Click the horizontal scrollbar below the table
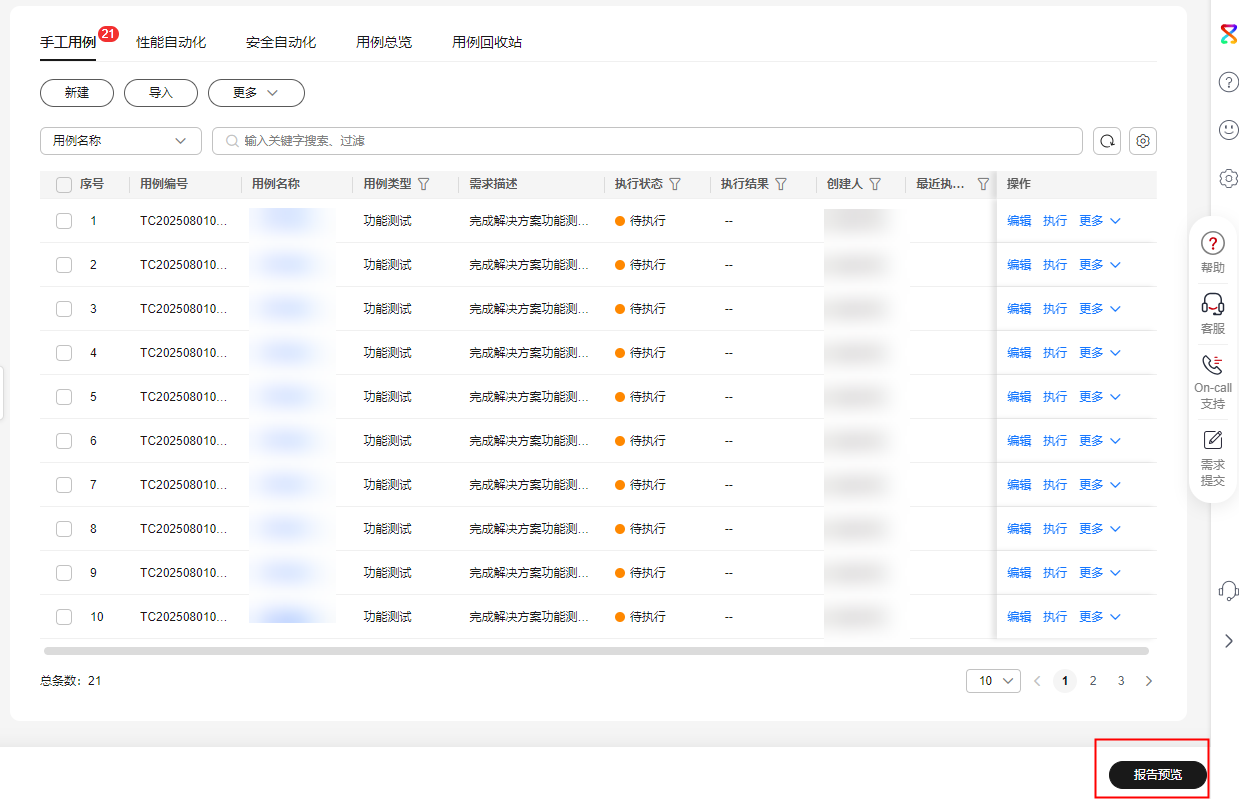Screen dimensions: 1239x799 (x=596, y=651)
